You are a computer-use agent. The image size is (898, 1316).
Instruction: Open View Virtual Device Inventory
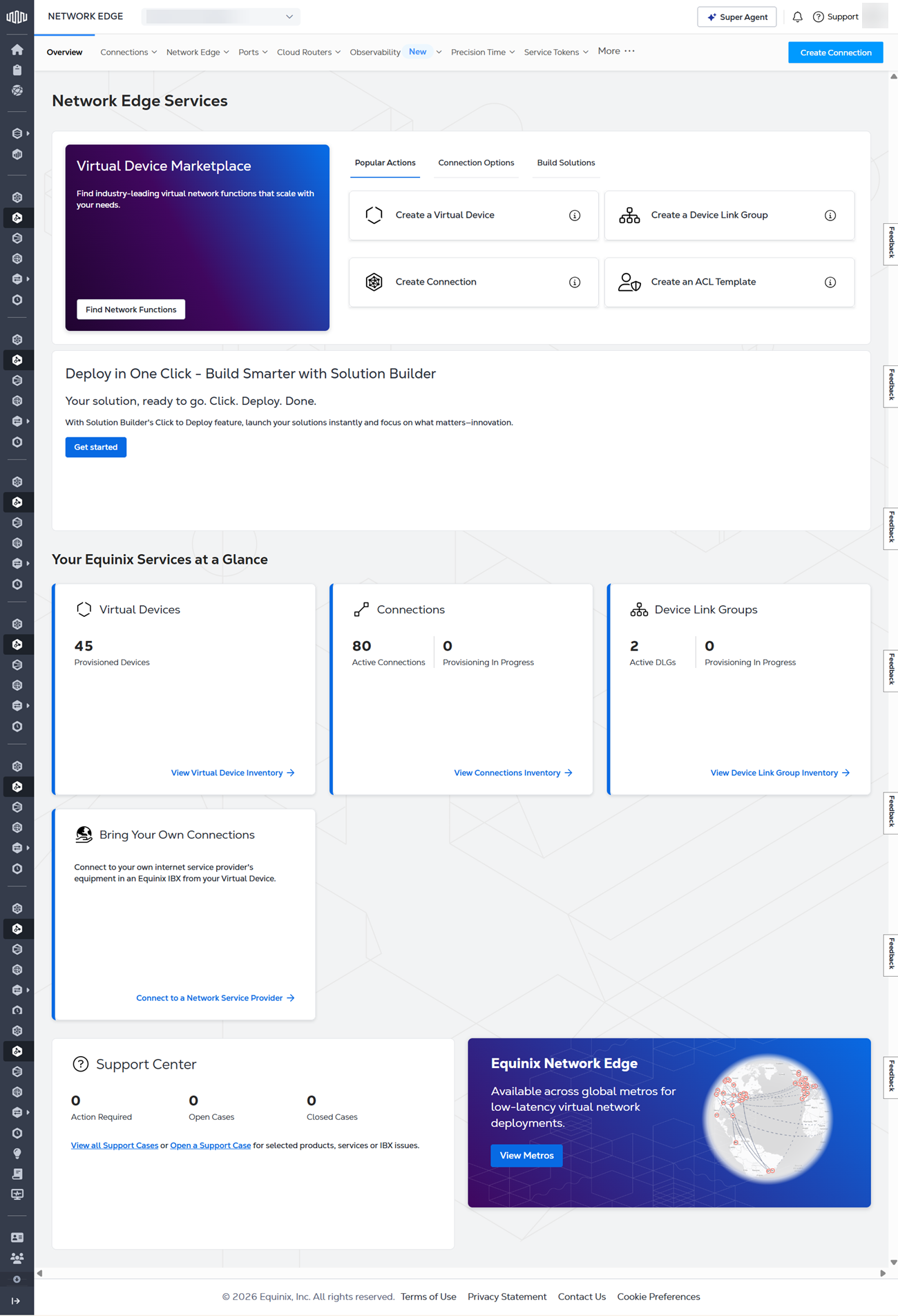point(233,773)
